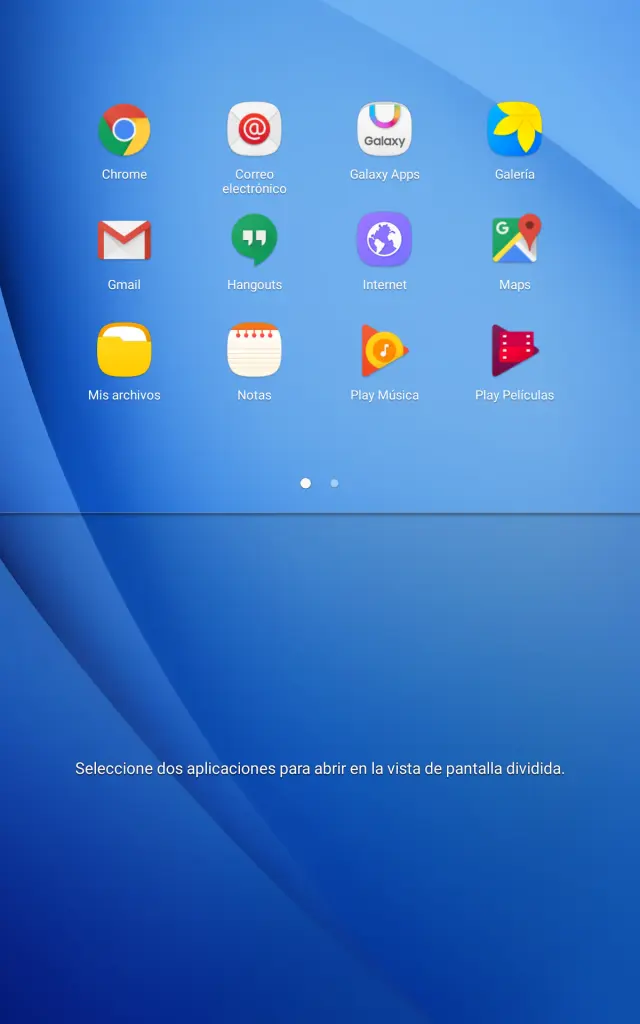Viewport: 640px width, 1024px height.
Task: Select the first page indicator dot
Action: 305,483
